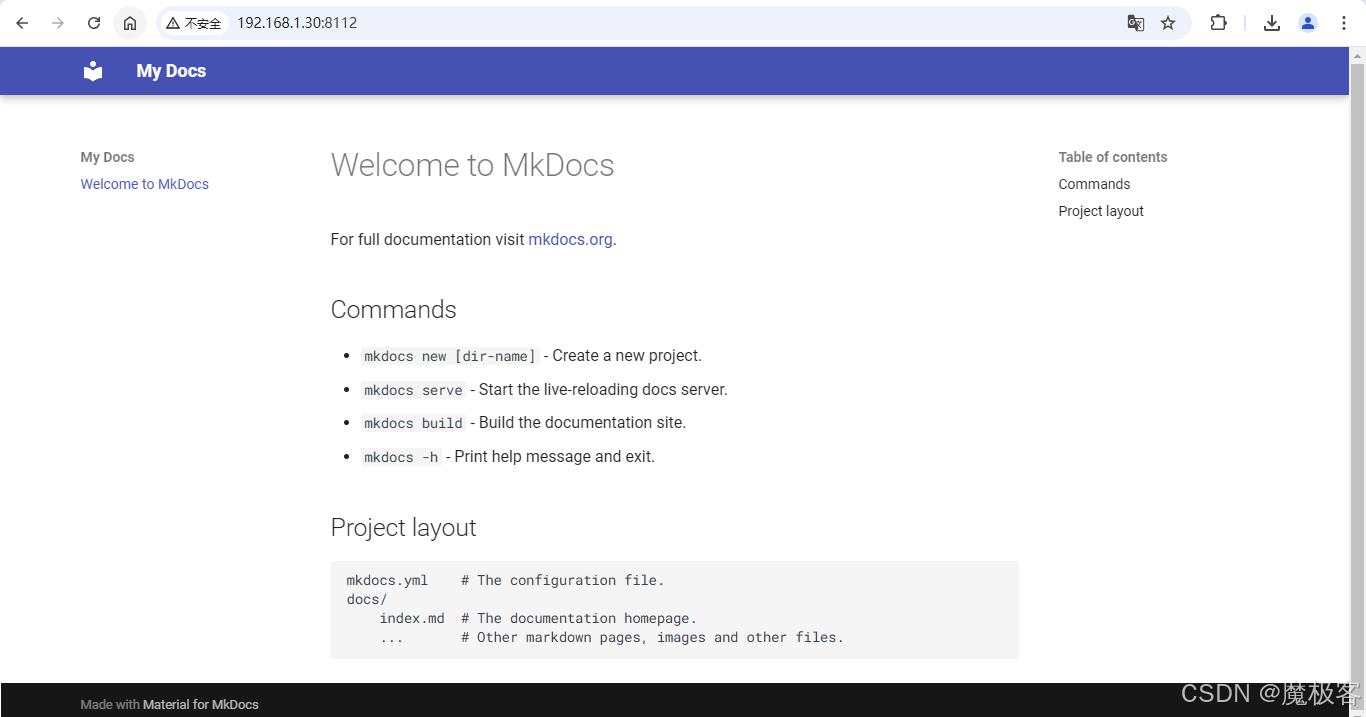
Task: Jump to Project layout in table of contents
Action: click(x=1101, y=211)
